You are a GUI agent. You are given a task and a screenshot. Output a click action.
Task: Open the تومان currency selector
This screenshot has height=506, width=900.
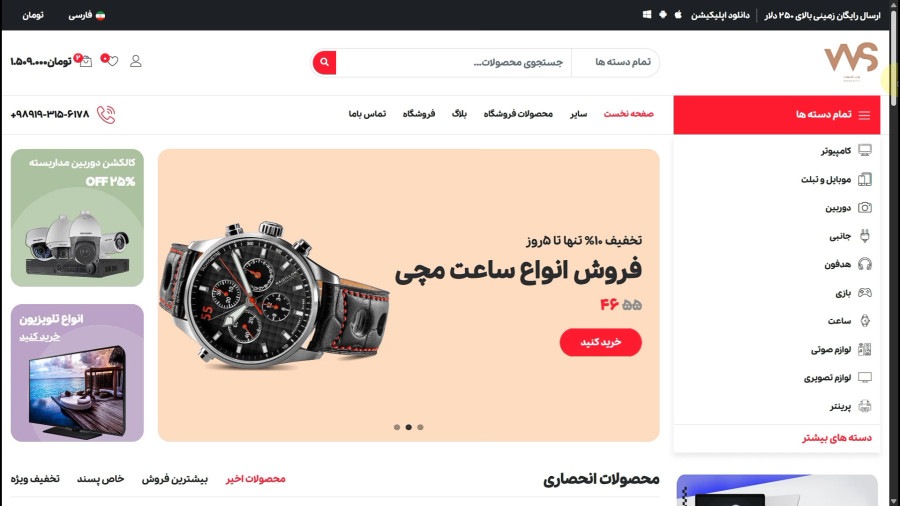click(33, 15)
